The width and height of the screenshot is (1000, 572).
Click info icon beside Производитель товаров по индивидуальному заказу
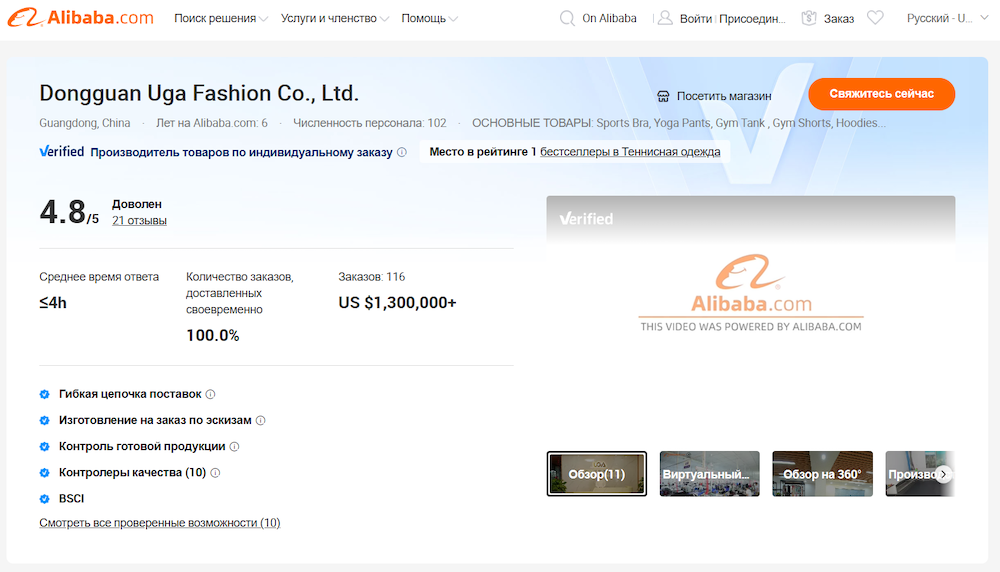(x=402, y=153)
